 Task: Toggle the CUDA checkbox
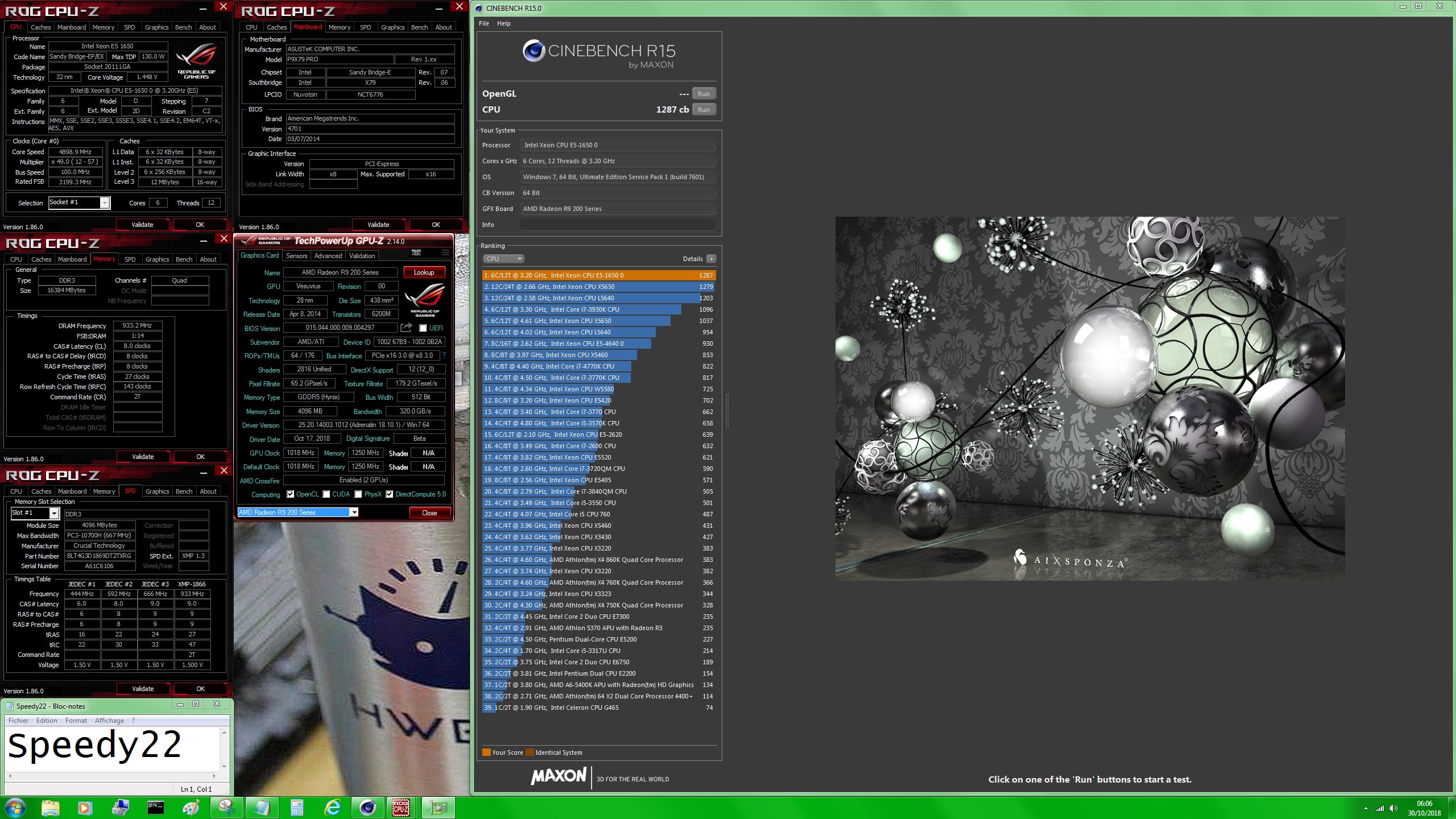pyautogui.click(x=326, y=494)
